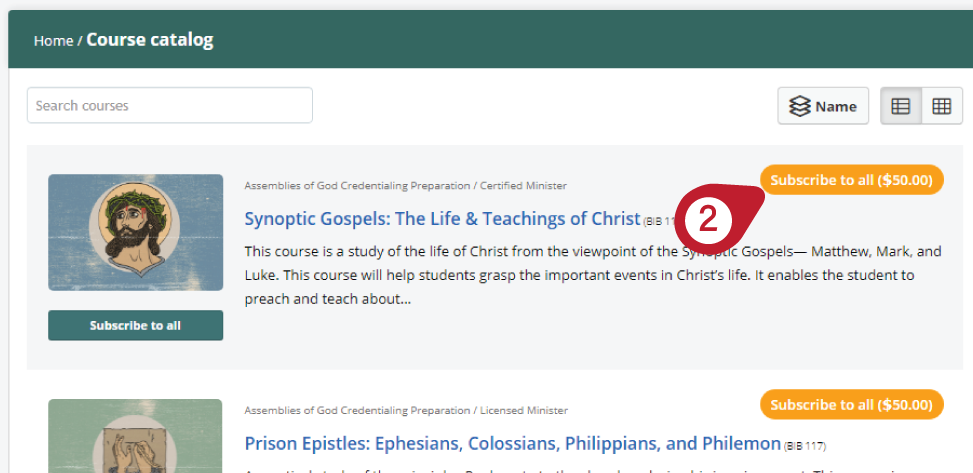973x473 pixels.
Task: Click the Course catalog breadcrumb title
Action: (150, 40)
